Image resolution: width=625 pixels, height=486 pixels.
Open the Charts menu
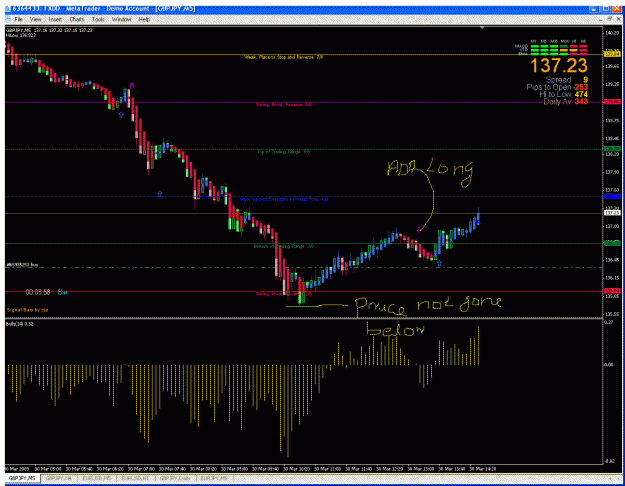[x=77, y=19]
